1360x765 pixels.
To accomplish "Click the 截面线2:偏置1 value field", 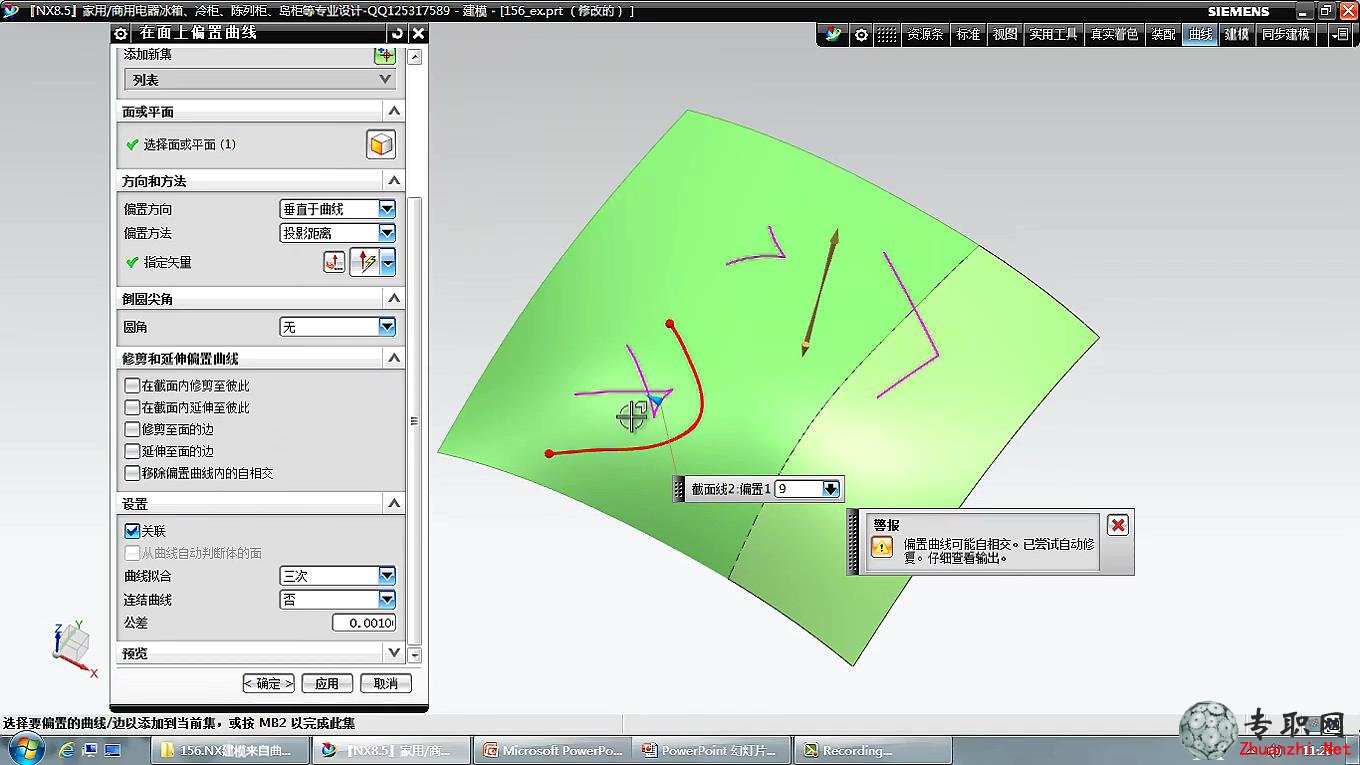I will pyautogui.click(x=798, y=489).
